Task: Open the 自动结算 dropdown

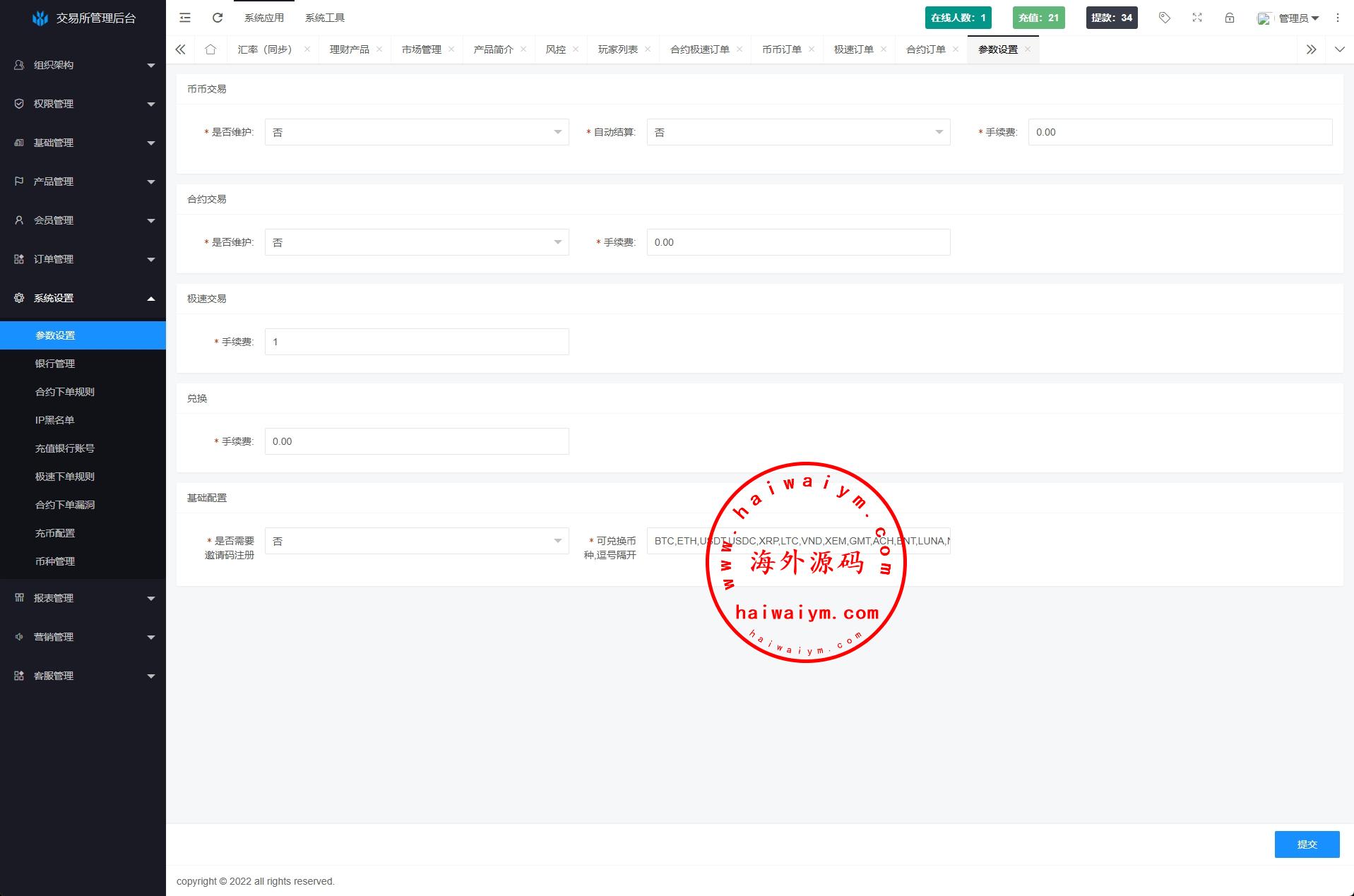Action: 798,132
